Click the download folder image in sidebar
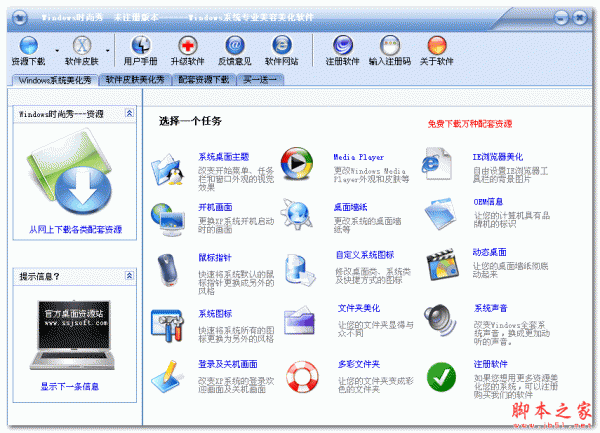This screenshot has width=600, height=433. pos(70,172)
